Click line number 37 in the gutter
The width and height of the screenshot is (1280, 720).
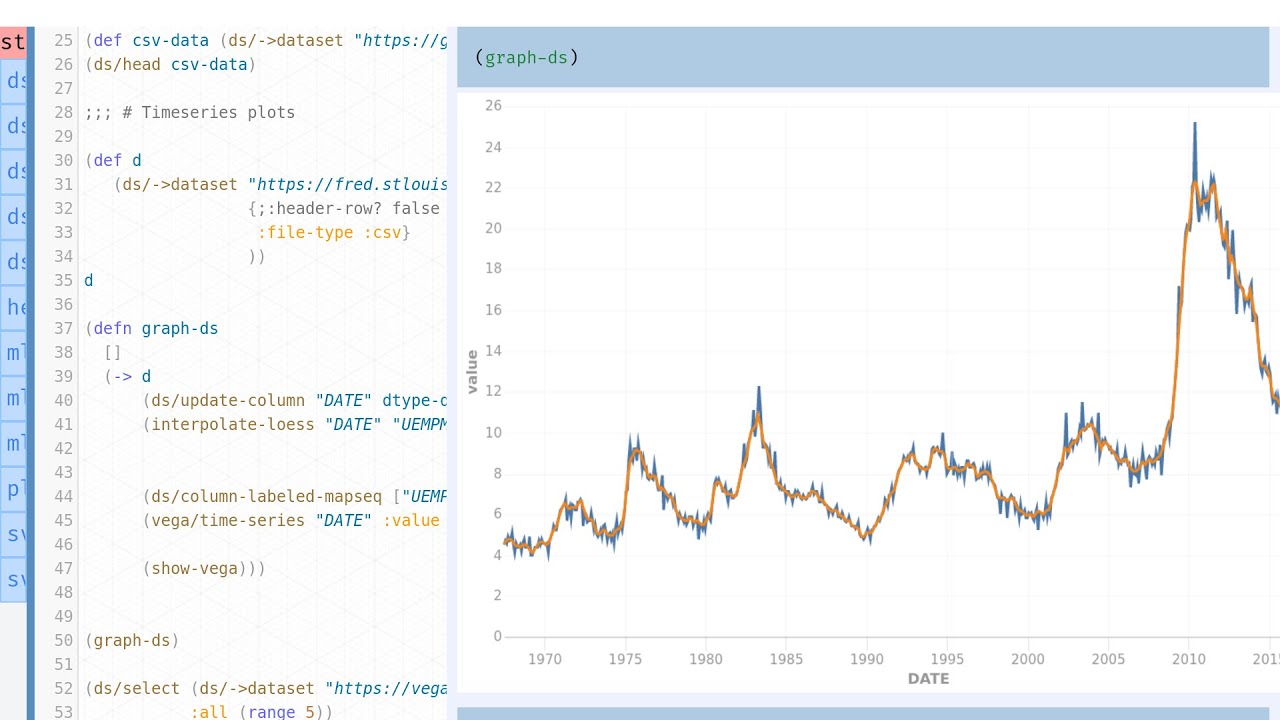[63, 328]
